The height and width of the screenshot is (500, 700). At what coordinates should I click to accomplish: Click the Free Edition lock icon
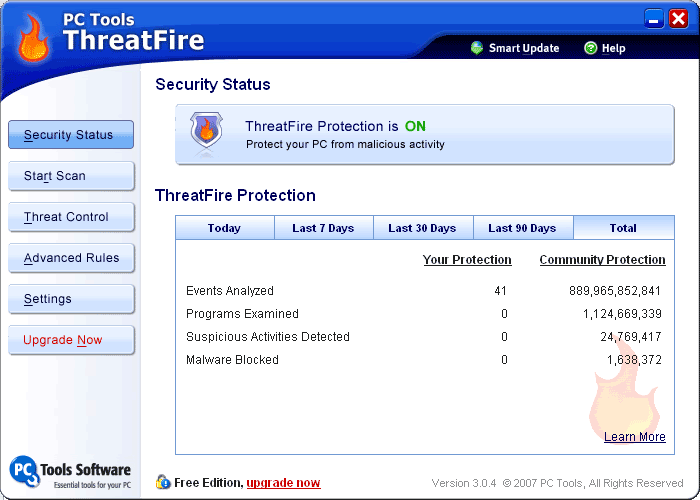click(163, 482)
